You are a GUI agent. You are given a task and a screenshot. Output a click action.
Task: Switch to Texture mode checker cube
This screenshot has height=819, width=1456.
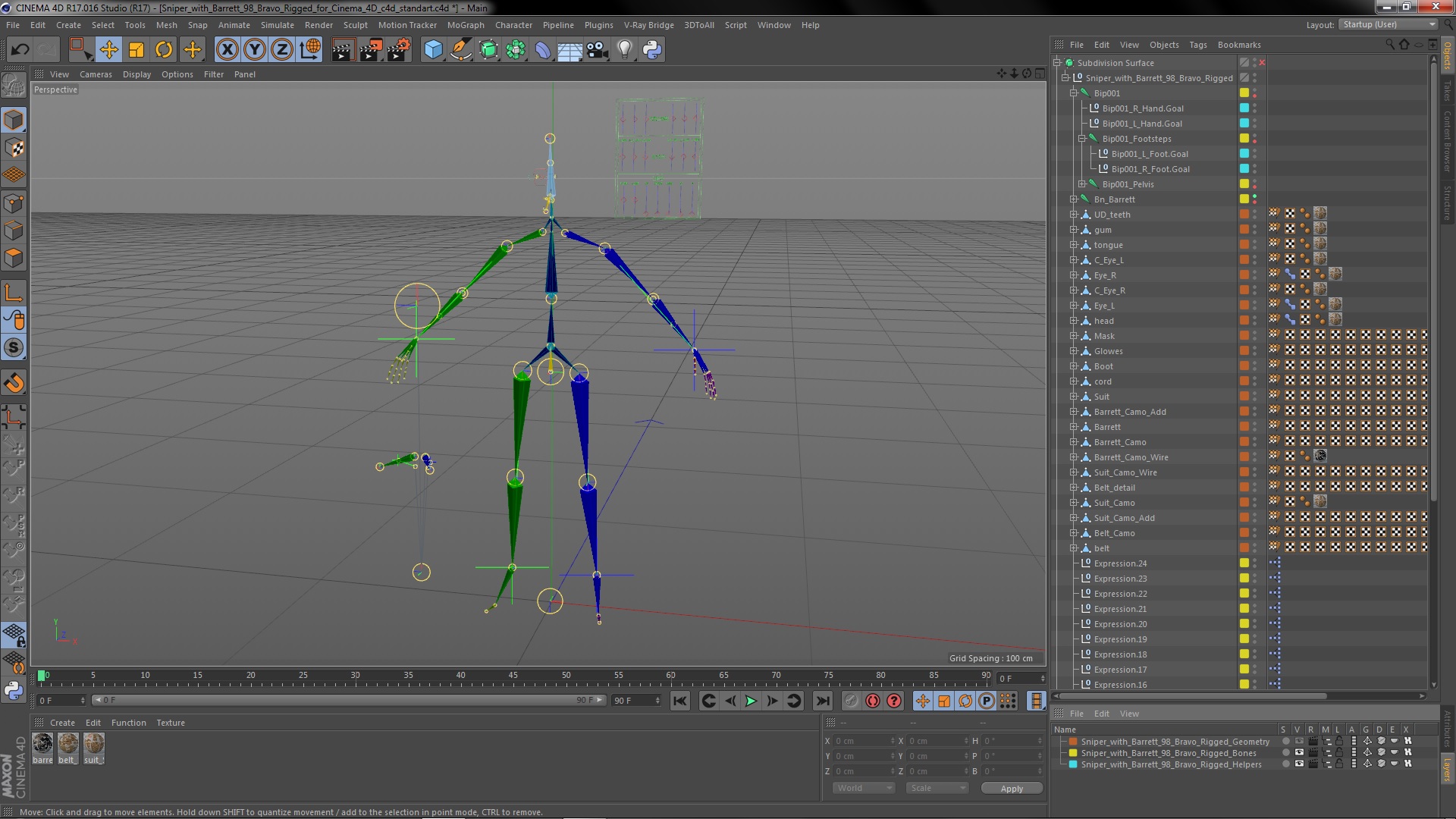[14, 147]
